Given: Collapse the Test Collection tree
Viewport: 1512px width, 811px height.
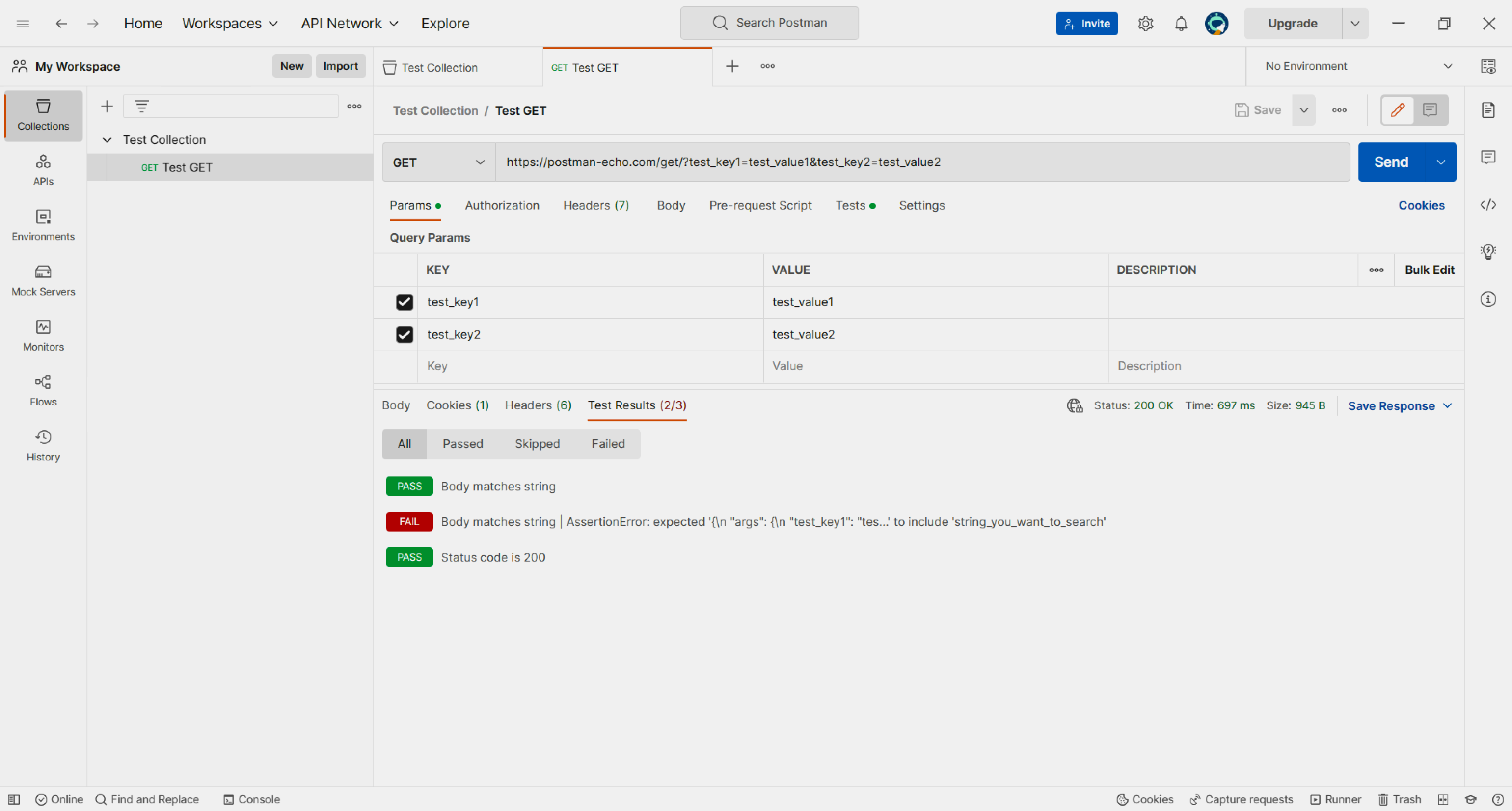Looking at the screenshot, I should 107,139.
